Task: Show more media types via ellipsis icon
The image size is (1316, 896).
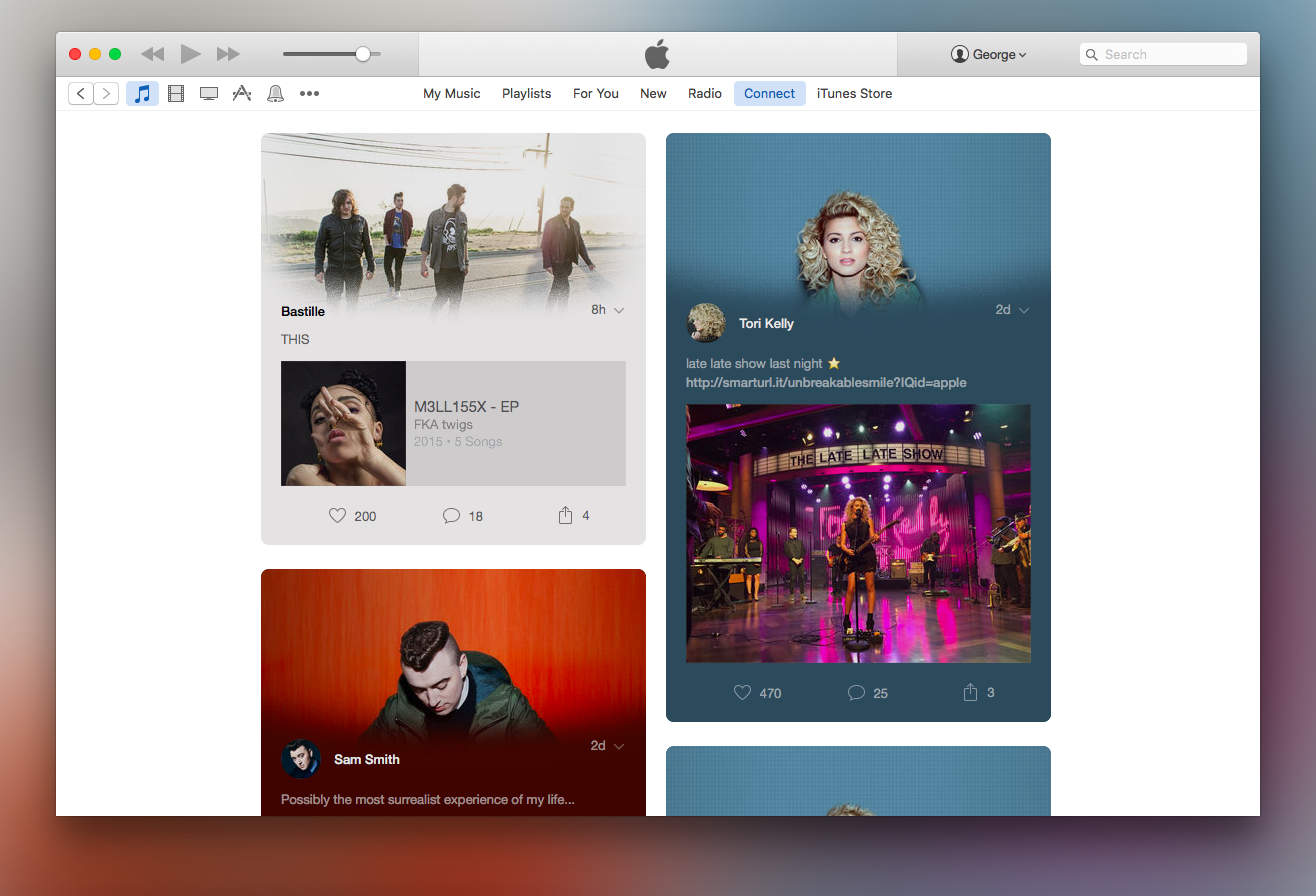Action: (309, 94)
